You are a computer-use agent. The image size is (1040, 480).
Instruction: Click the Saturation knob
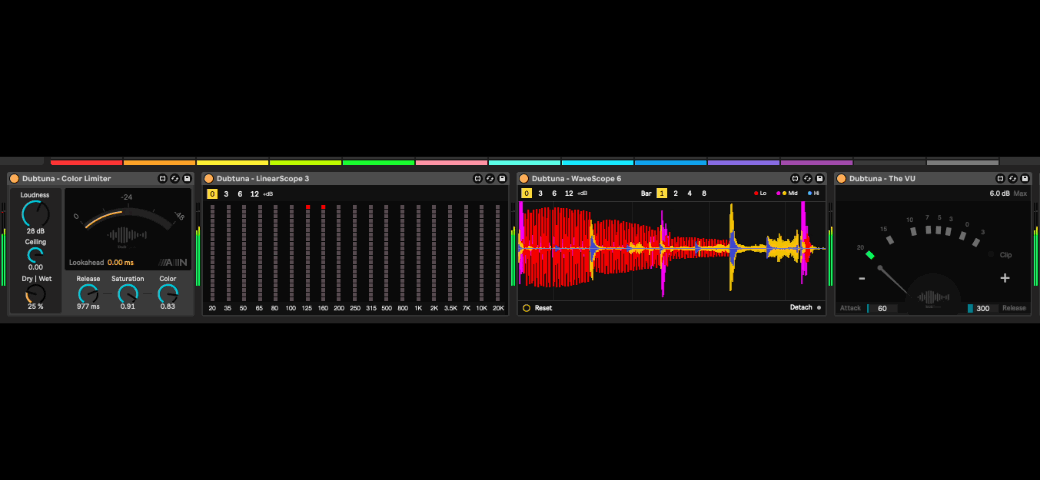point(127,294)
